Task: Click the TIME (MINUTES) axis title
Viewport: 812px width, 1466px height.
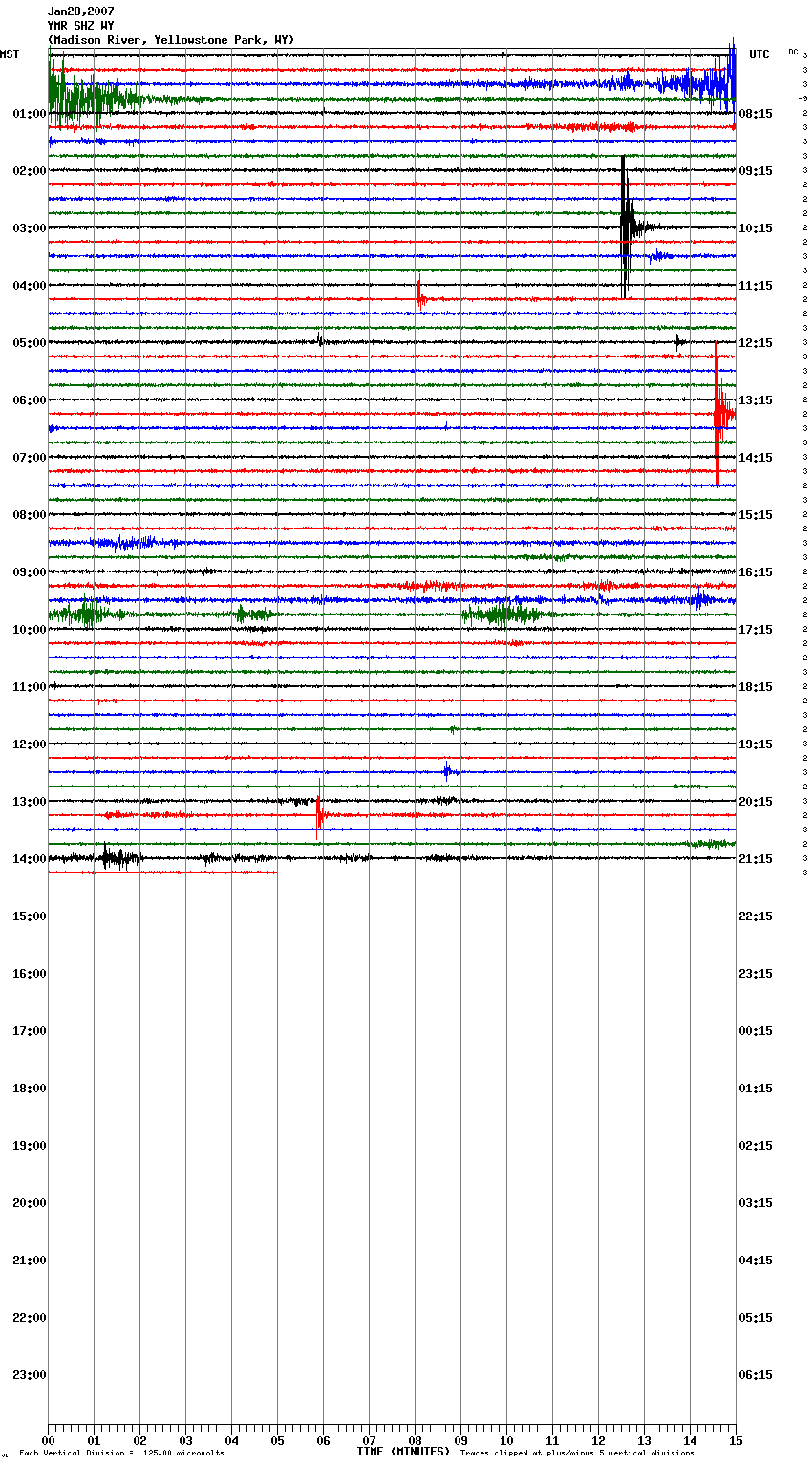Action: (x=403, y=1452)
